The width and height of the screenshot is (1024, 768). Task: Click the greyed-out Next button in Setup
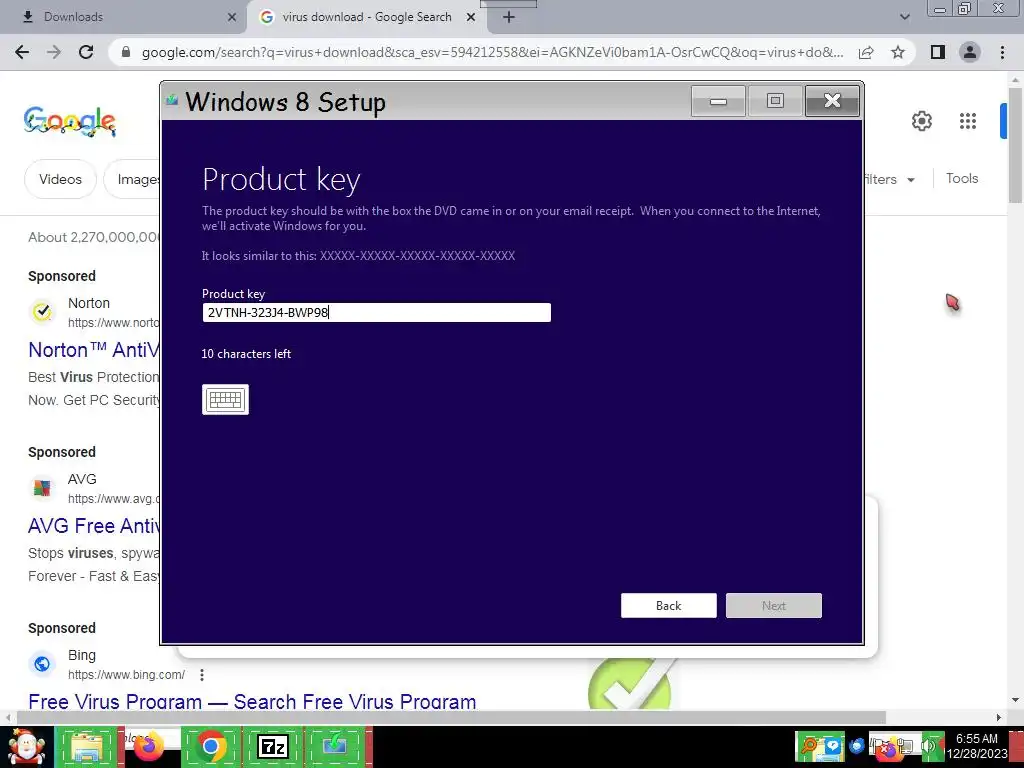pos(773,605)
